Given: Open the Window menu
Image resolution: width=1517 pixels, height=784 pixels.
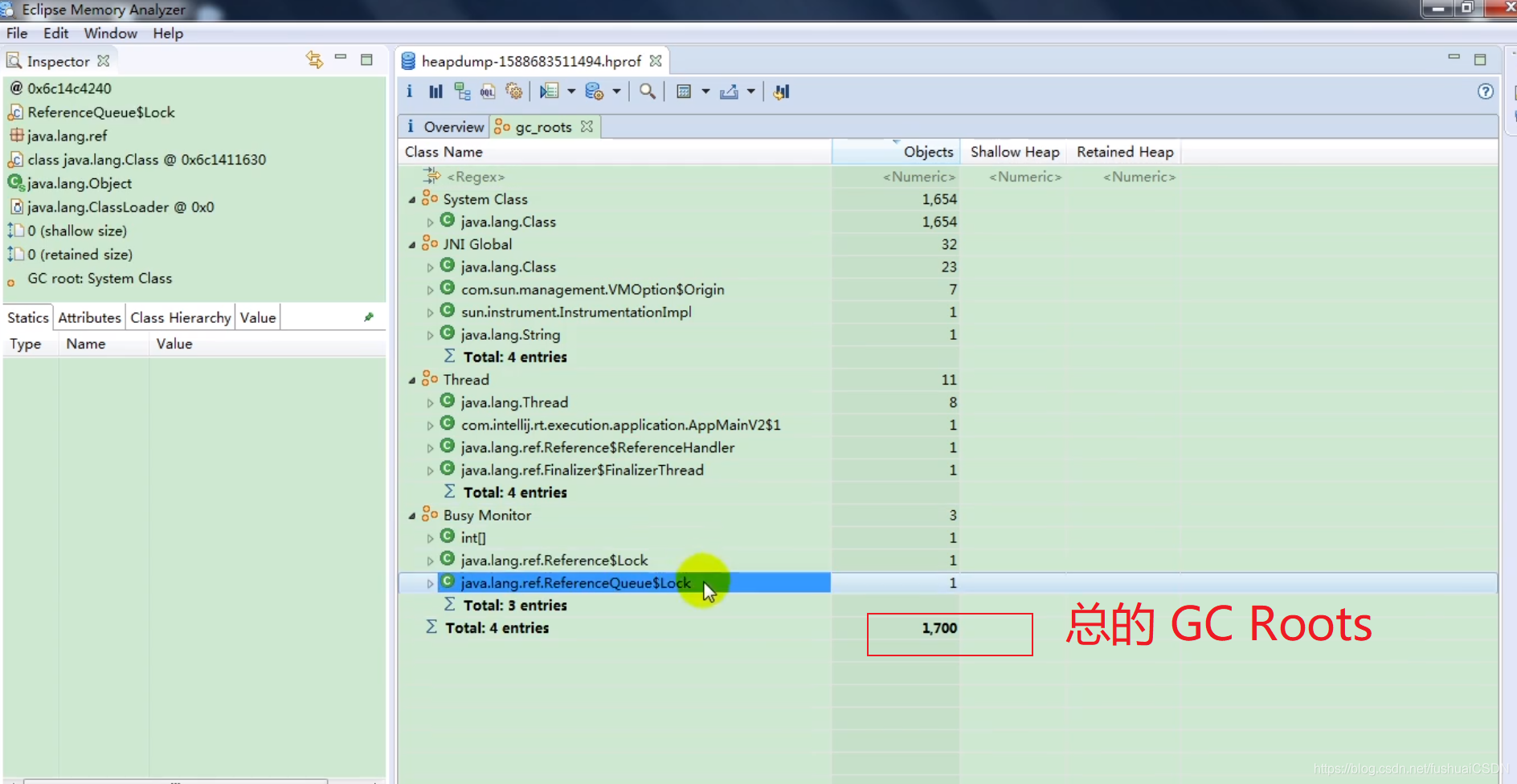Looking at the screenshot, I should point(110,33).
